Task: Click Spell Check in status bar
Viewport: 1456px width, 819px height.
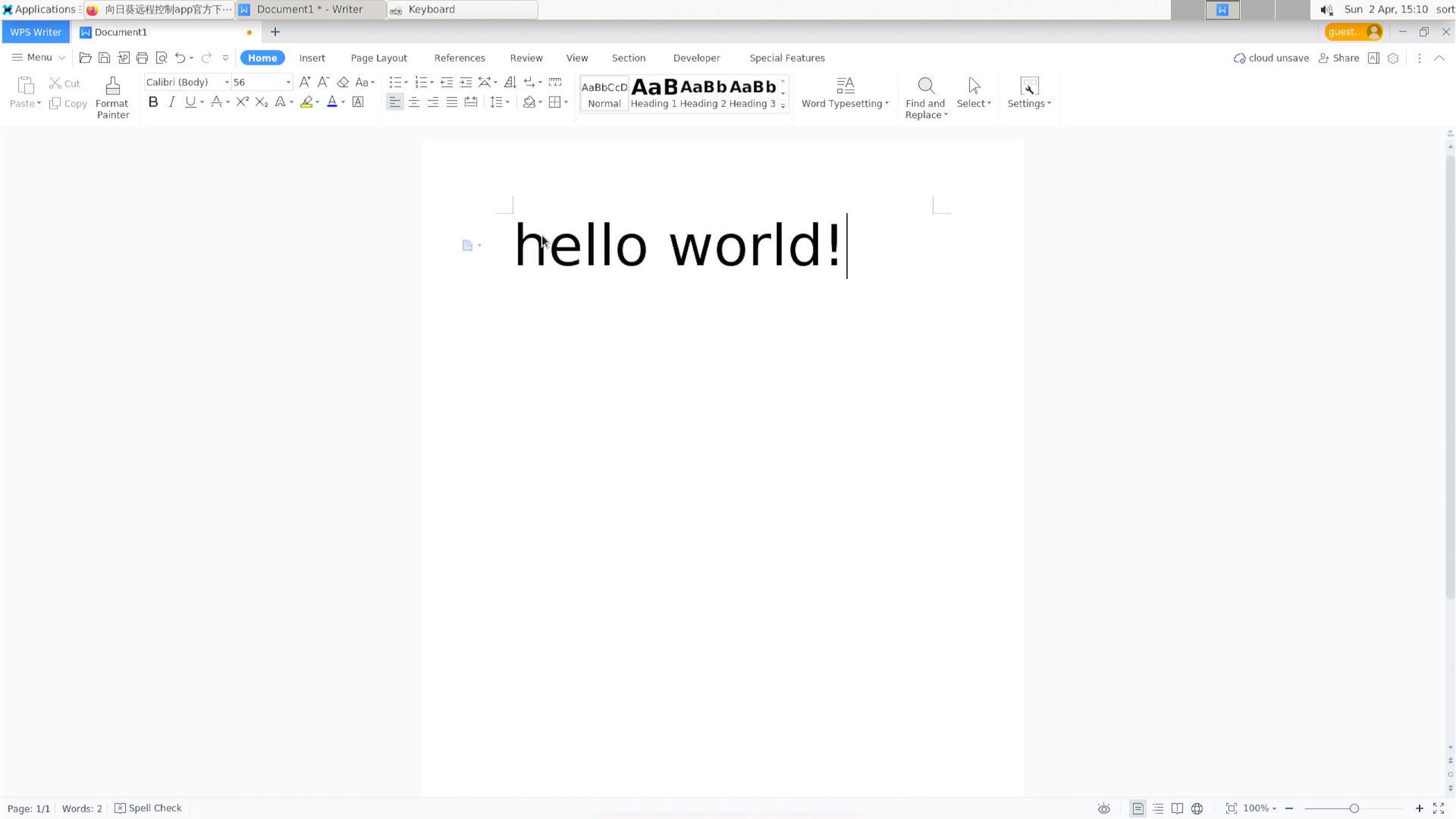Action: [x=148, y=808]
